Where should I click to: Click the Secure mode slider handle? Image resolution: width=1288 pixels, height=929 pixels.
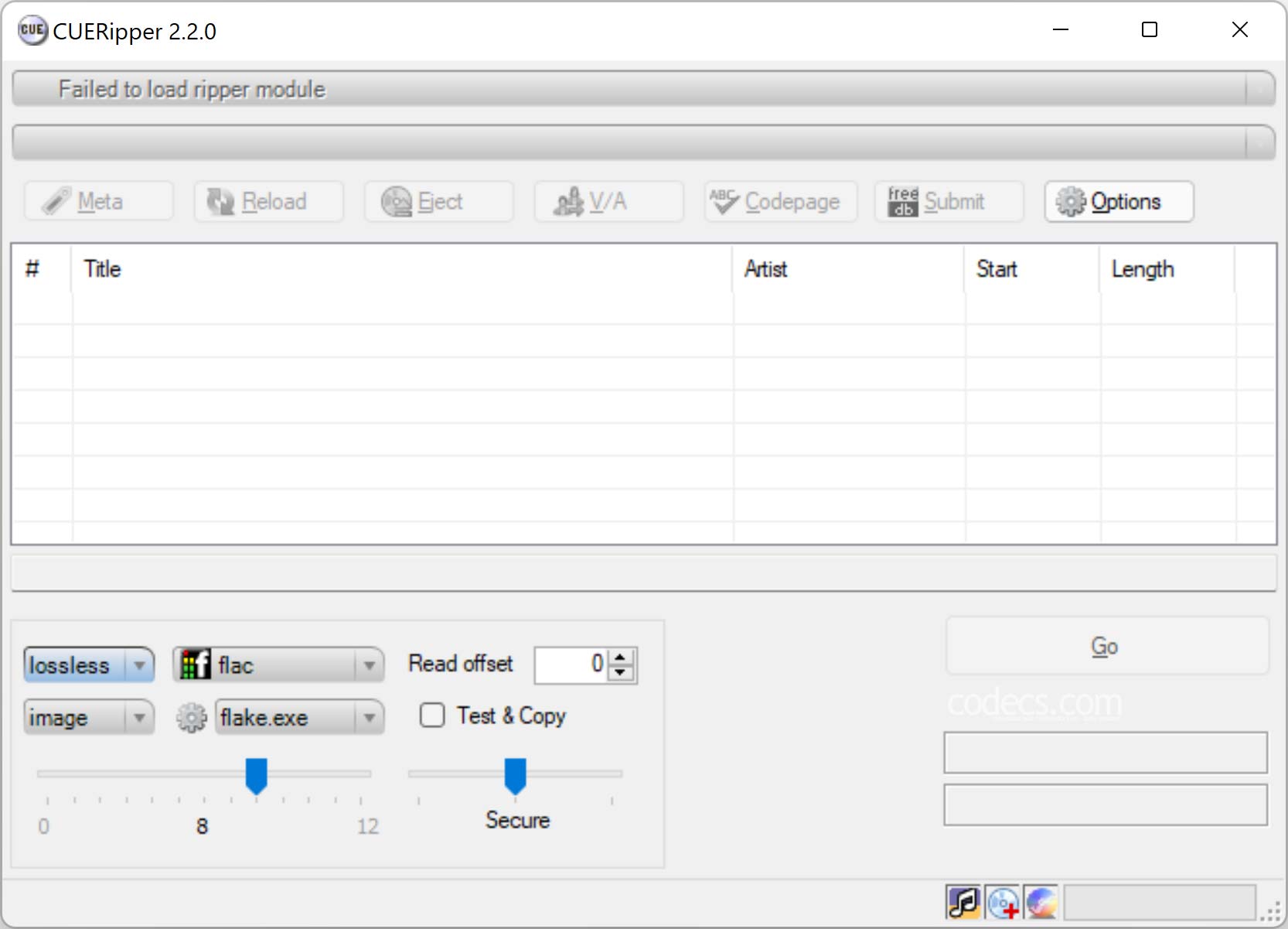point(515,775)
